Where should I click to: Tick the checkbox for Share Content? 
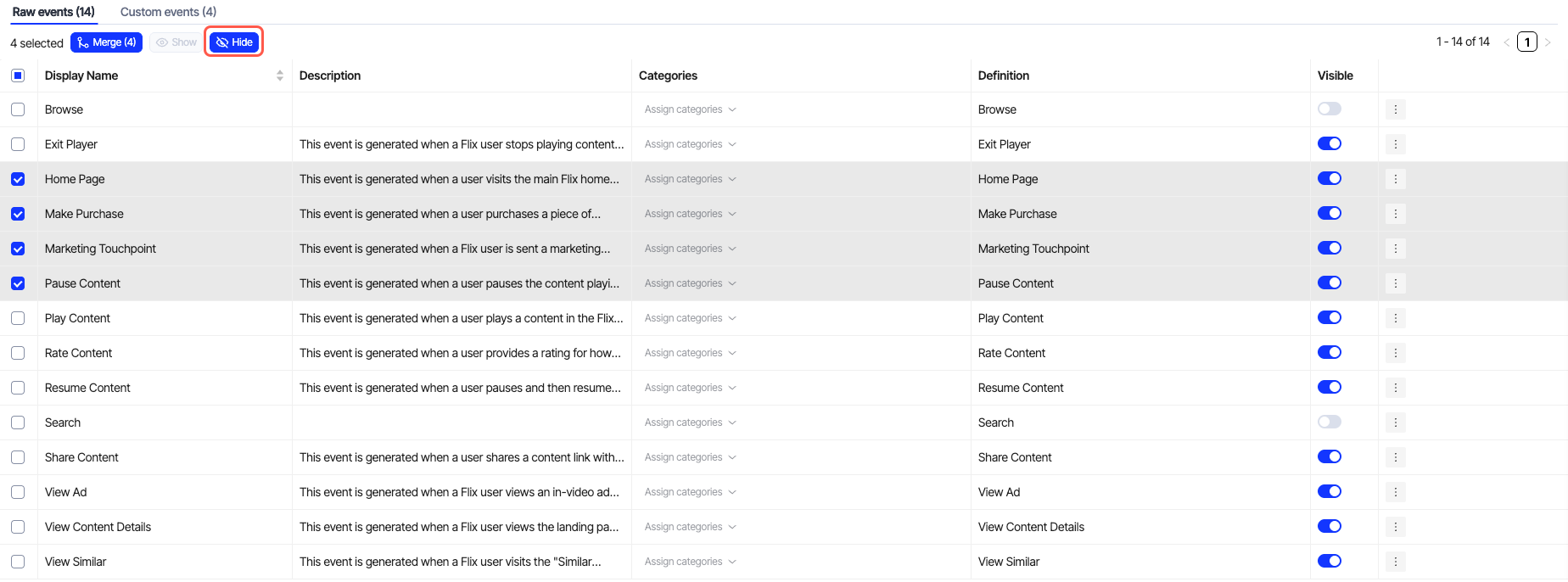tap(18, 457)
